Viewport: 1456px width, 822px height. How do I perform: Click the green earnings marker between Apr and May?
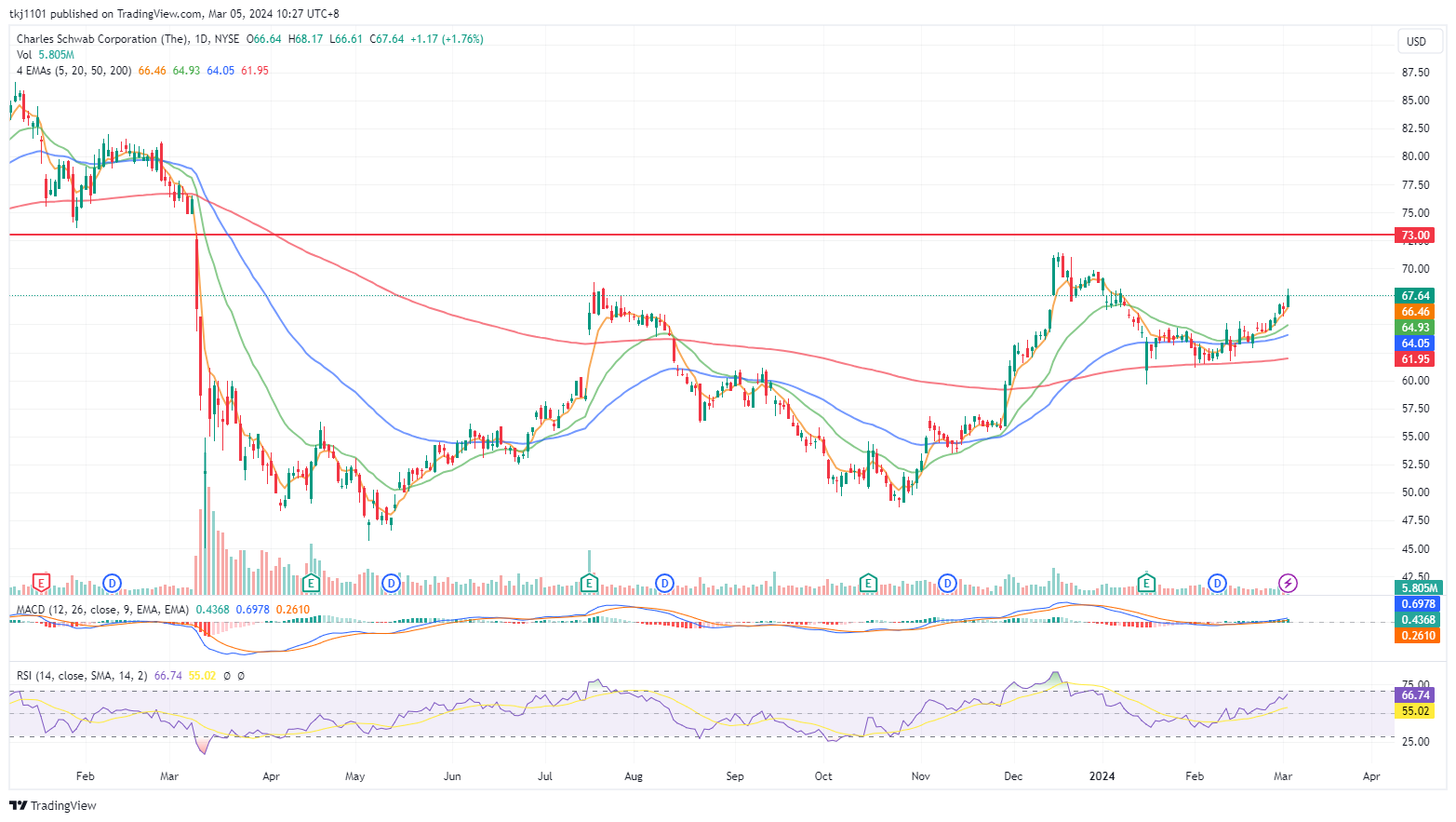312,583
